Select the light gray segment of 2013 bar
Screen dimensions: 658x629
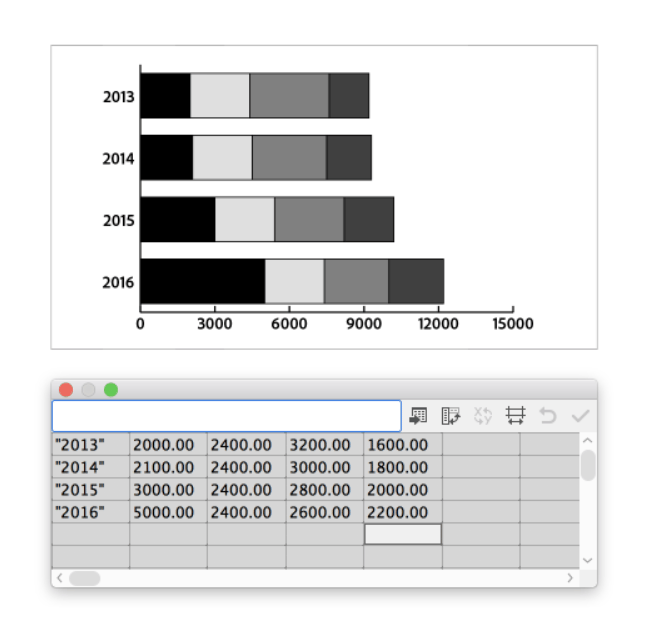[x=219, y=96]
